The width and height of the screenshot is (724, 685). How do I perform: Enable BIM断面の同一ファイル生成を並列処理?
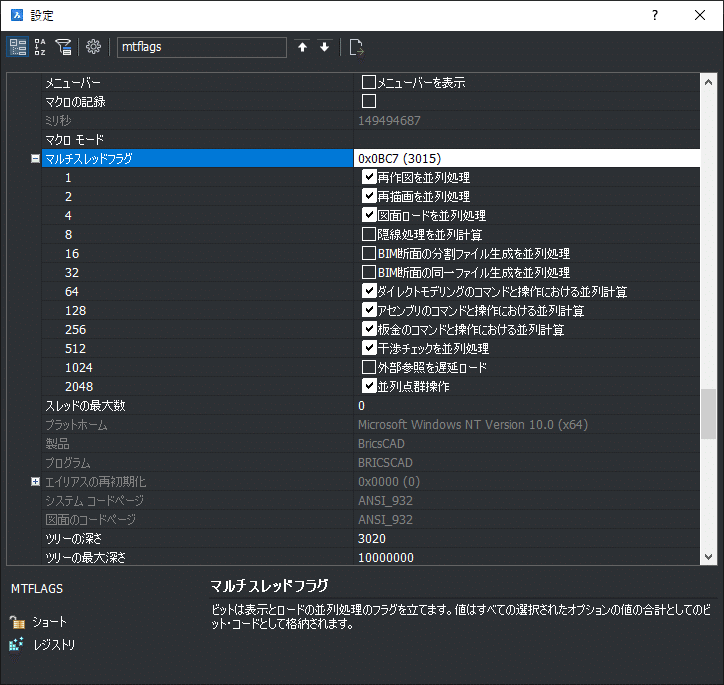point(368,272)
